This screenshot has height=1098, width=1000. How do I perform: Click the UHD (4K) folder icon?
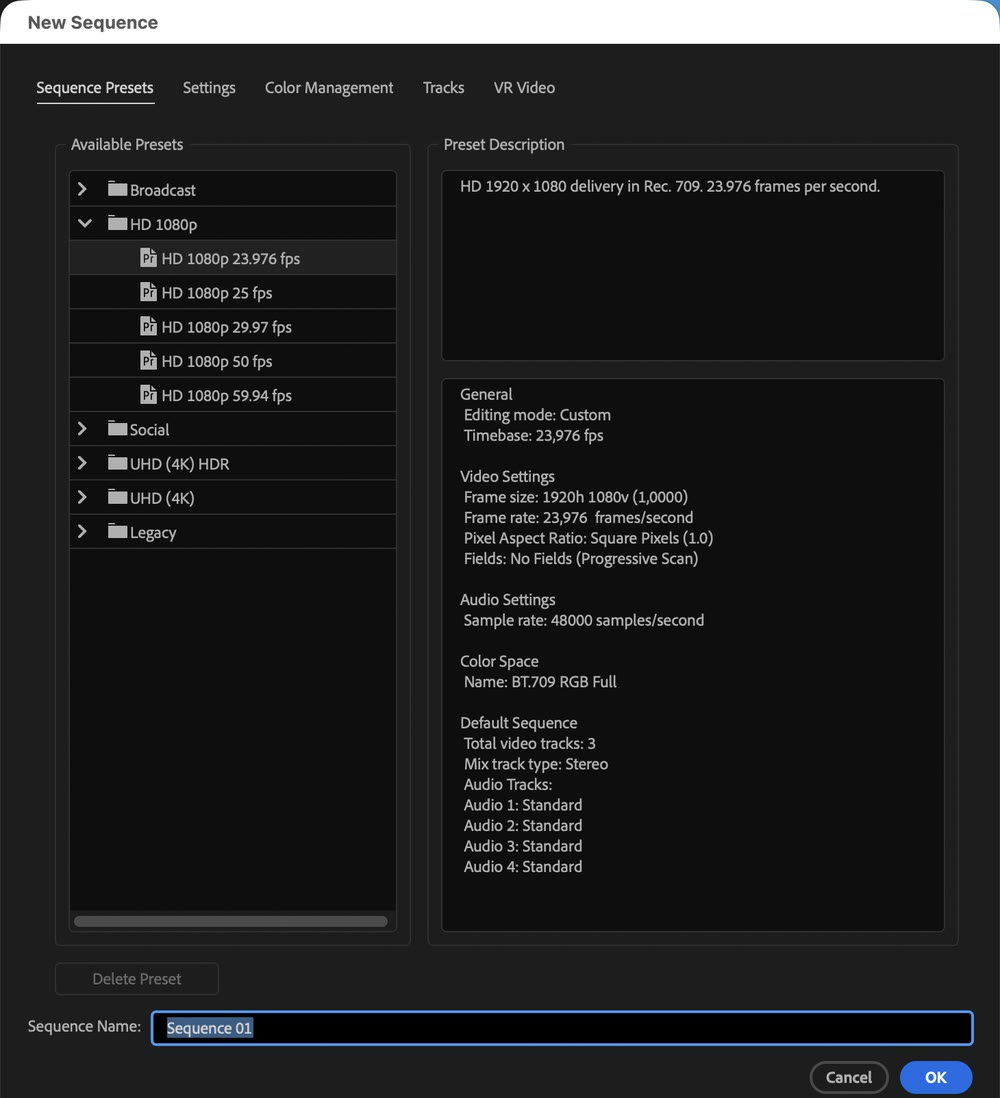(x=117, y=497)
